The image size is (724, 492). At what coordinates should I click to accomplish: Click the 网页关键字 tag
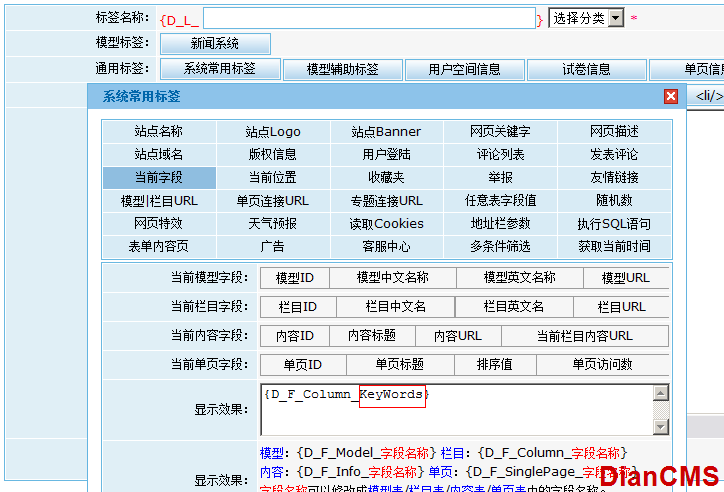pyautogui.click(x=500, y=132)
